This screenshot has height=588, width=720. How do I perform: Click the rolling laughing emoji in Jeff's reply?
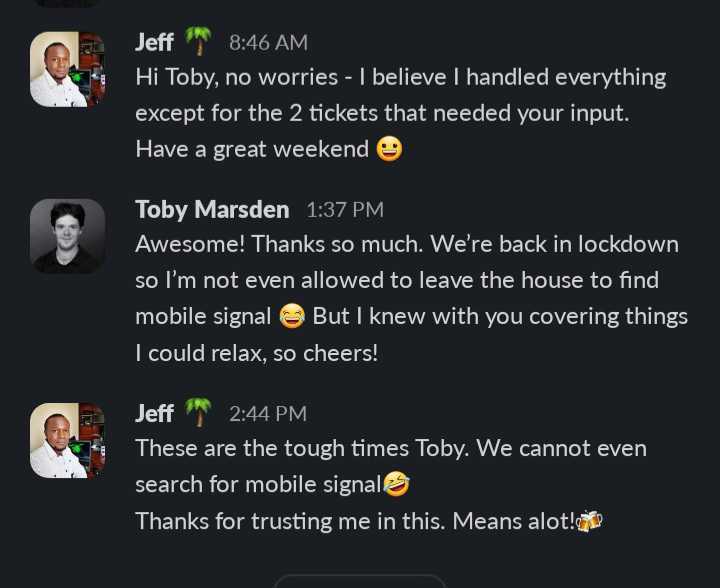coord(396,484)
